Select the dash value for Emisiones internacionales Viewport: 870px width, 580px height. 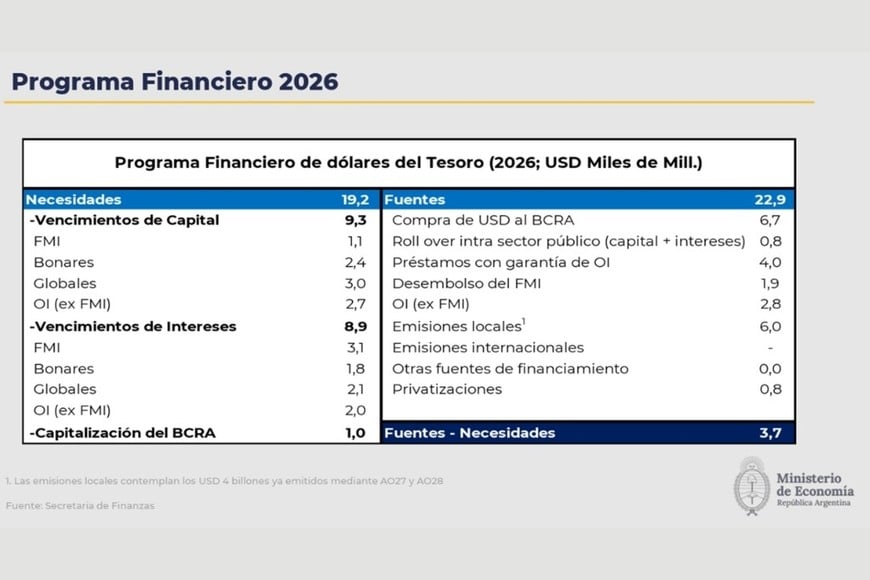tap(770, 348)
